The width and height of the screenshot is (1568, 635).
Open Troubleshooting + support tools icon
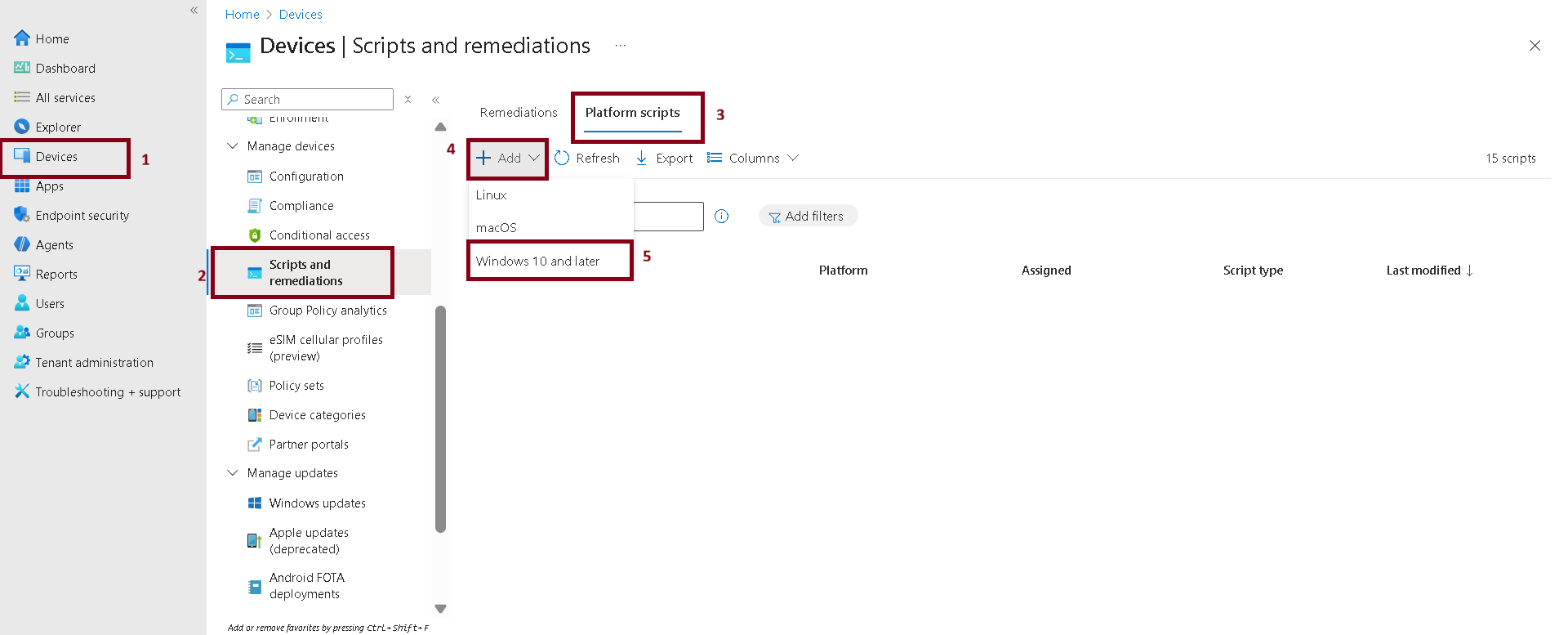[x=22, y=391]
